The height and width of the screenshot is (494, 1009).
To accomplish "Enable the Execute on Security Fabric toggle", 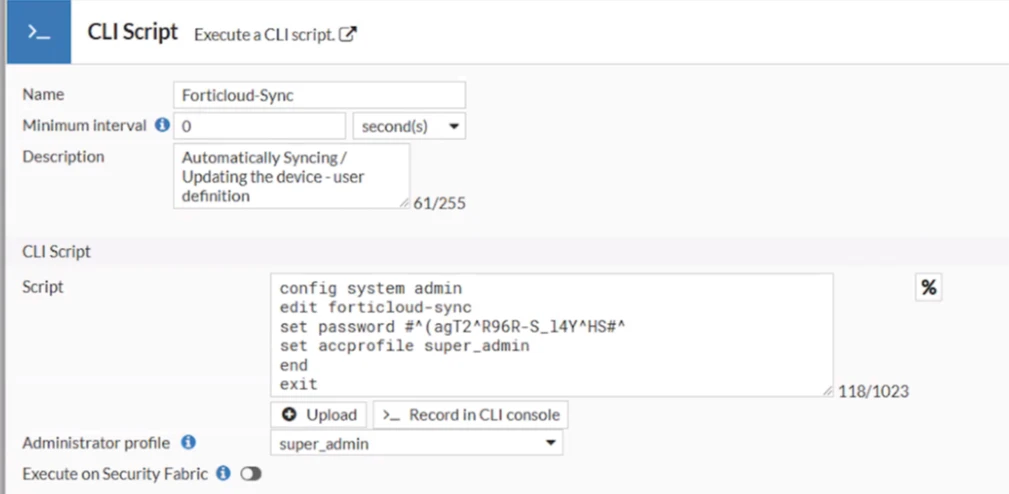I will coord(250,474).
